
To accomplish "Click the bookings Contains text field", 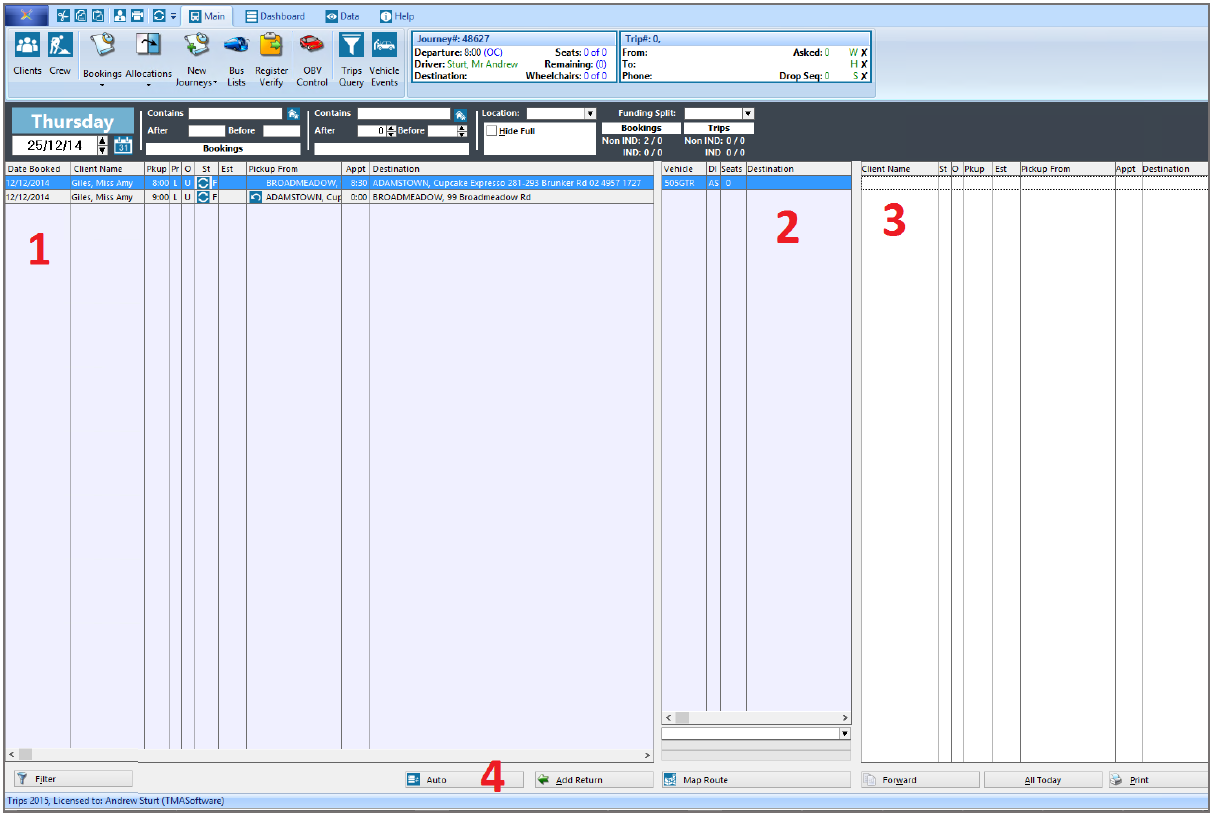I will click(235, 114).
